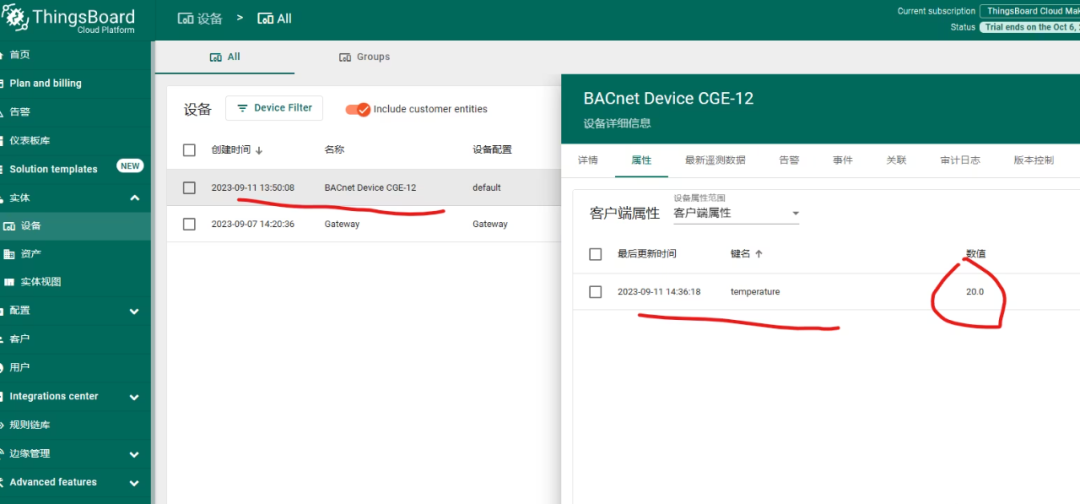1080x504 pixels.
Task: Collapse the 实体 sidebar section
Action: pos(134,198)
